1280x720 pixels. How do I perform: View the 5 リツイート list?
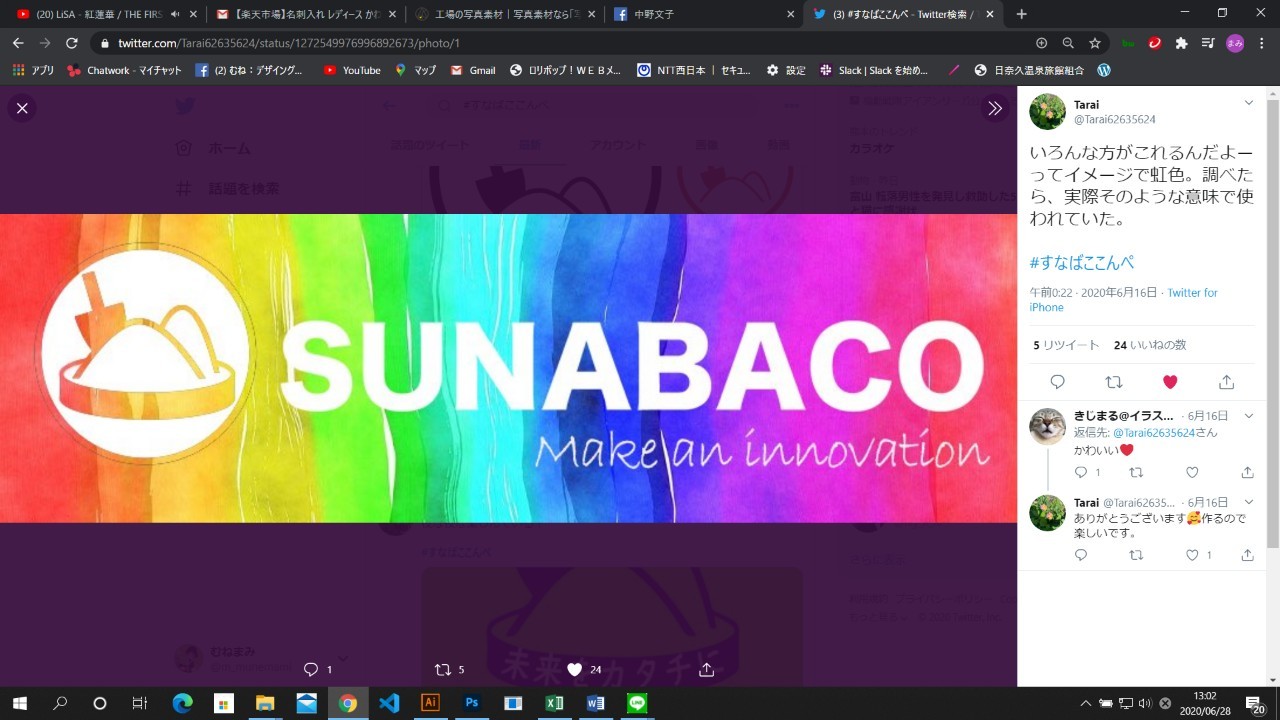(x=1066, y=345)
